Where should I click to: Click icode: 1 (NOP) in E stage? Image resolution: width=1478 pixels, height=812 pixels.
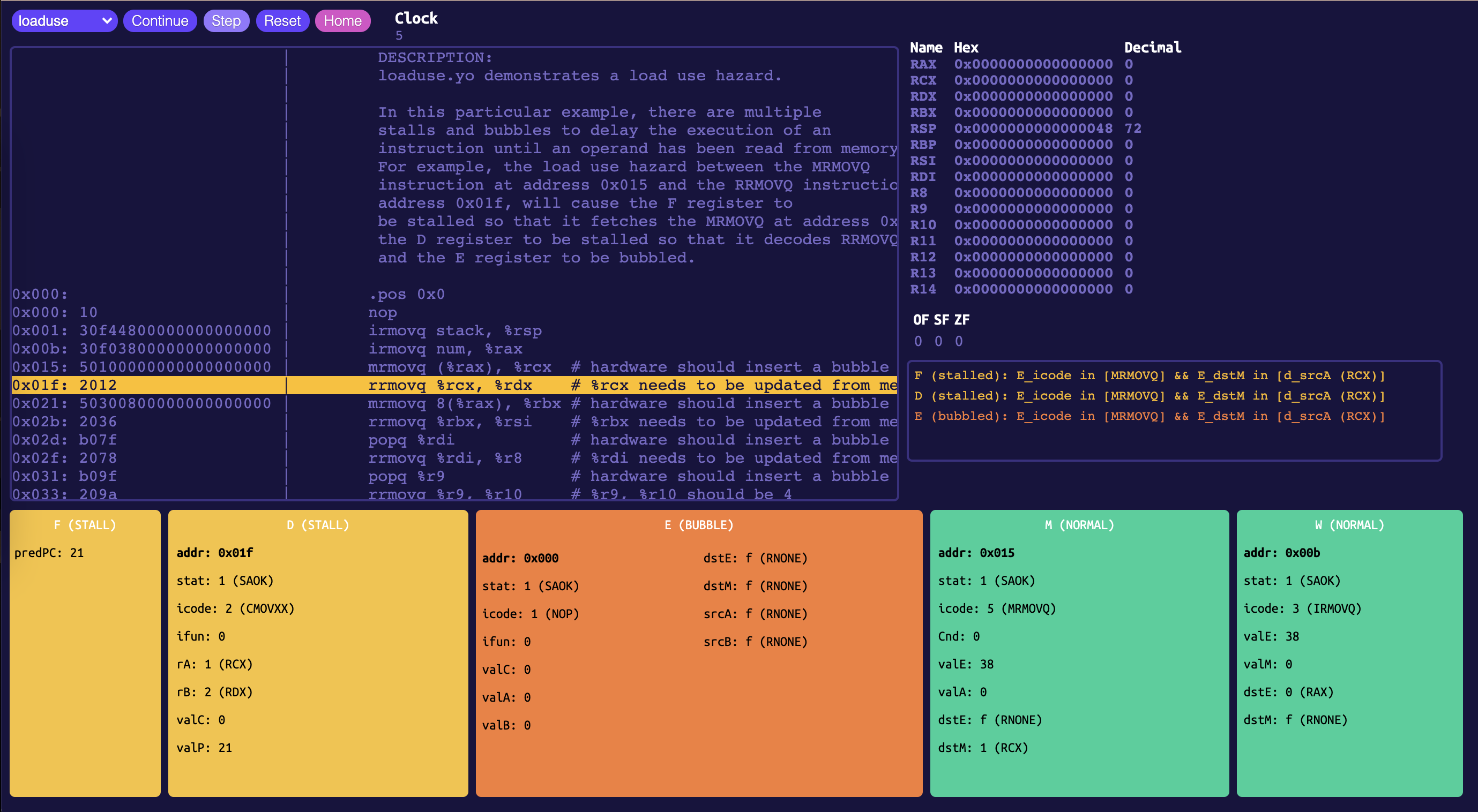click(x=531, y=614)
